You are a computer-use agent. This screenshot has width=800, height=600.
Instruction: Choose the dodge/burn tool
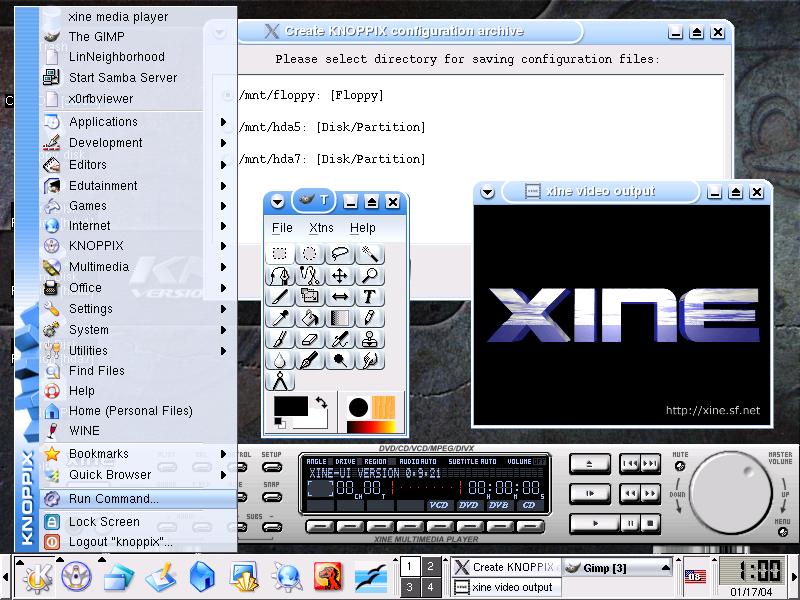[x=340, y=360]
